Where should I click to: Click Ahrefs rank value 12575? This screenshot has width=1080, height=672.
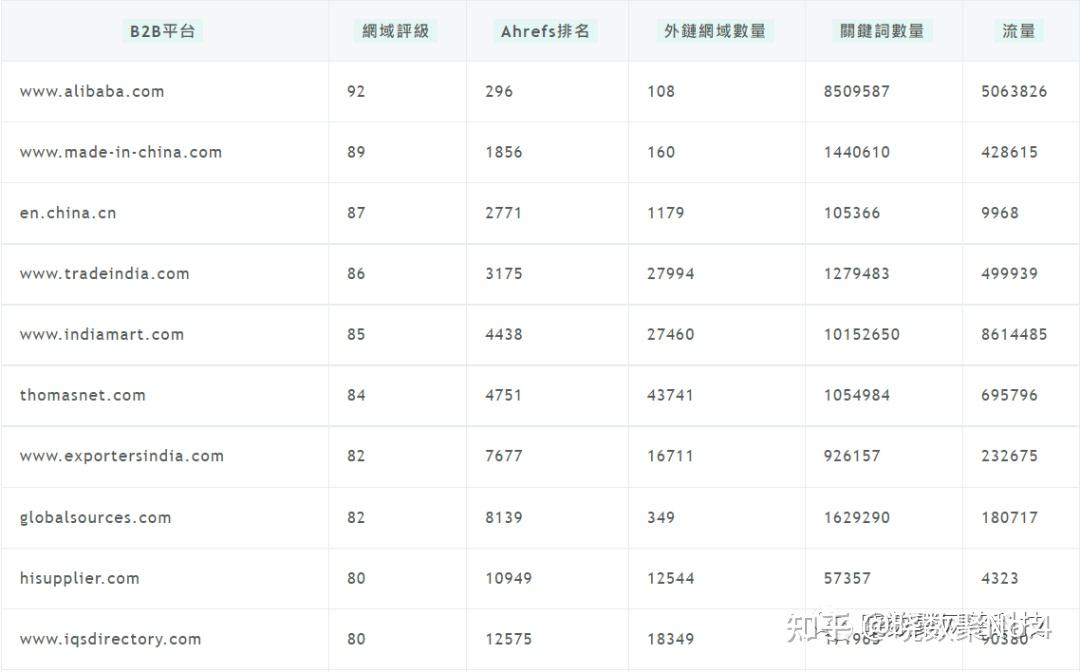coord(508,639)
